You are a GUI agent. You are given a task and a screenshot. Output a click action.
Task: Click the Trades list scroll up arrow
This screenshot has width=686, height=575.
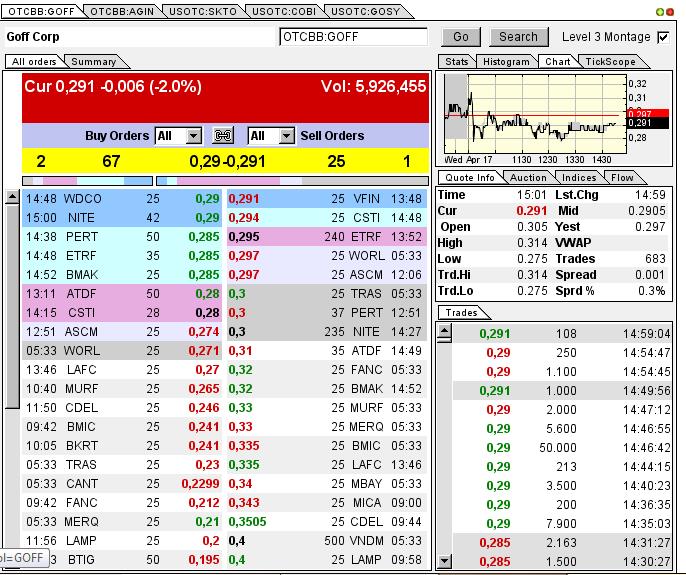point(444,333)
